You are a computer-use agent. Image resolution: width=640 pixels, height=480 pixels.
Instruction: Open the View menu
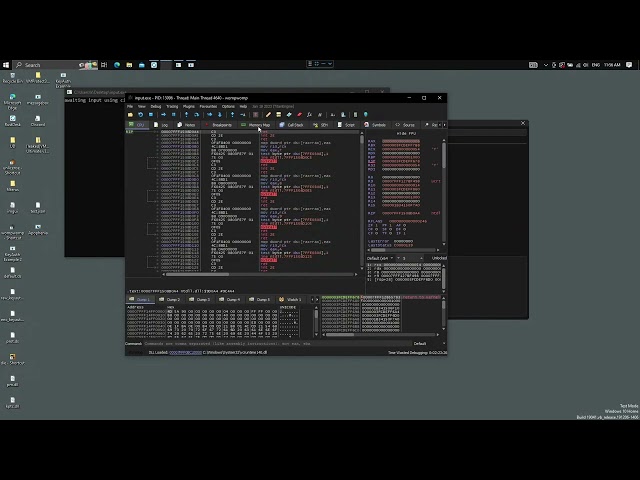142,107
